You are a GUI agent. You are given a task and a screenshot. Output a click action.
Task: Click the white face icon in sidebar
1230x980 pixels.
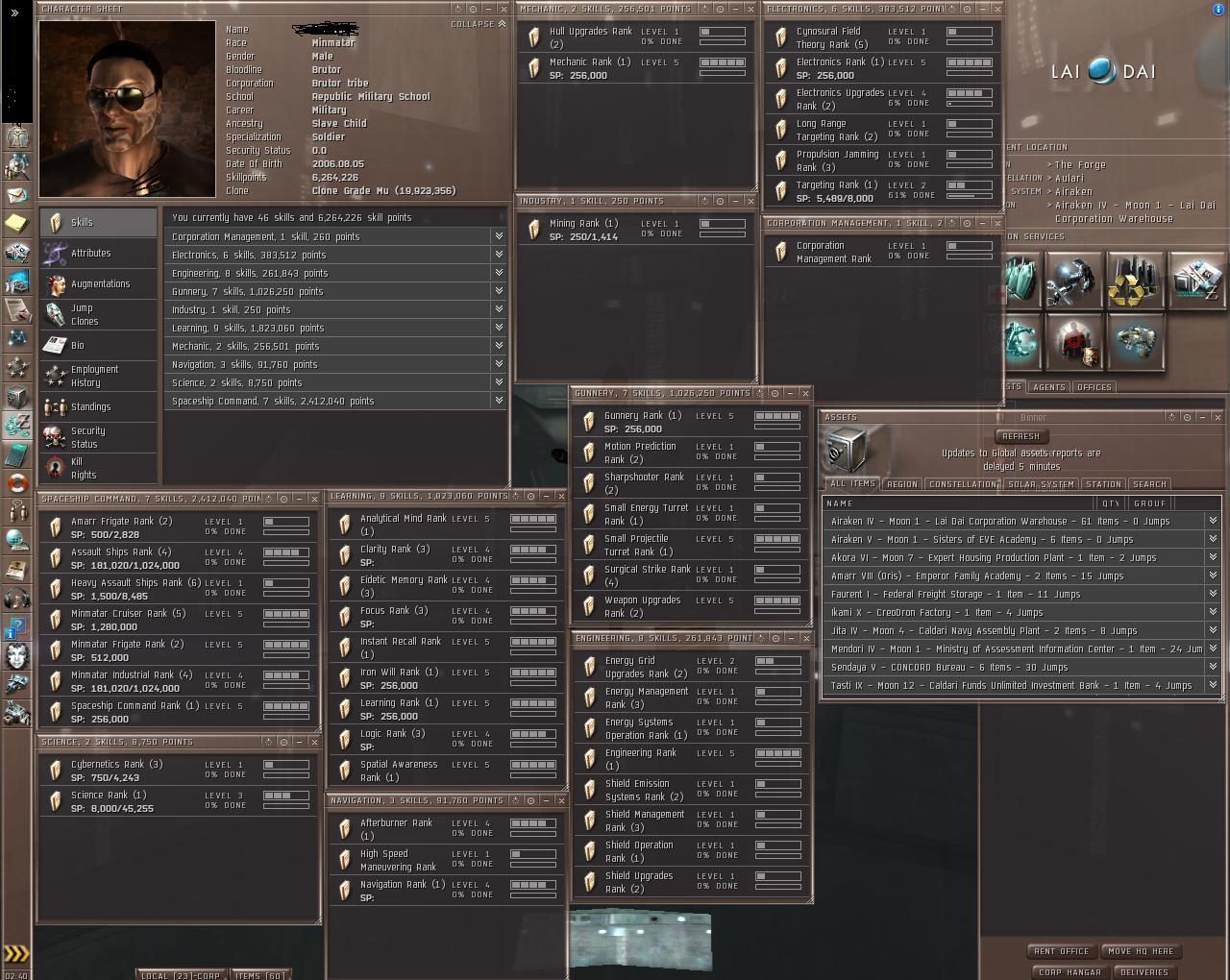point(16,656)
